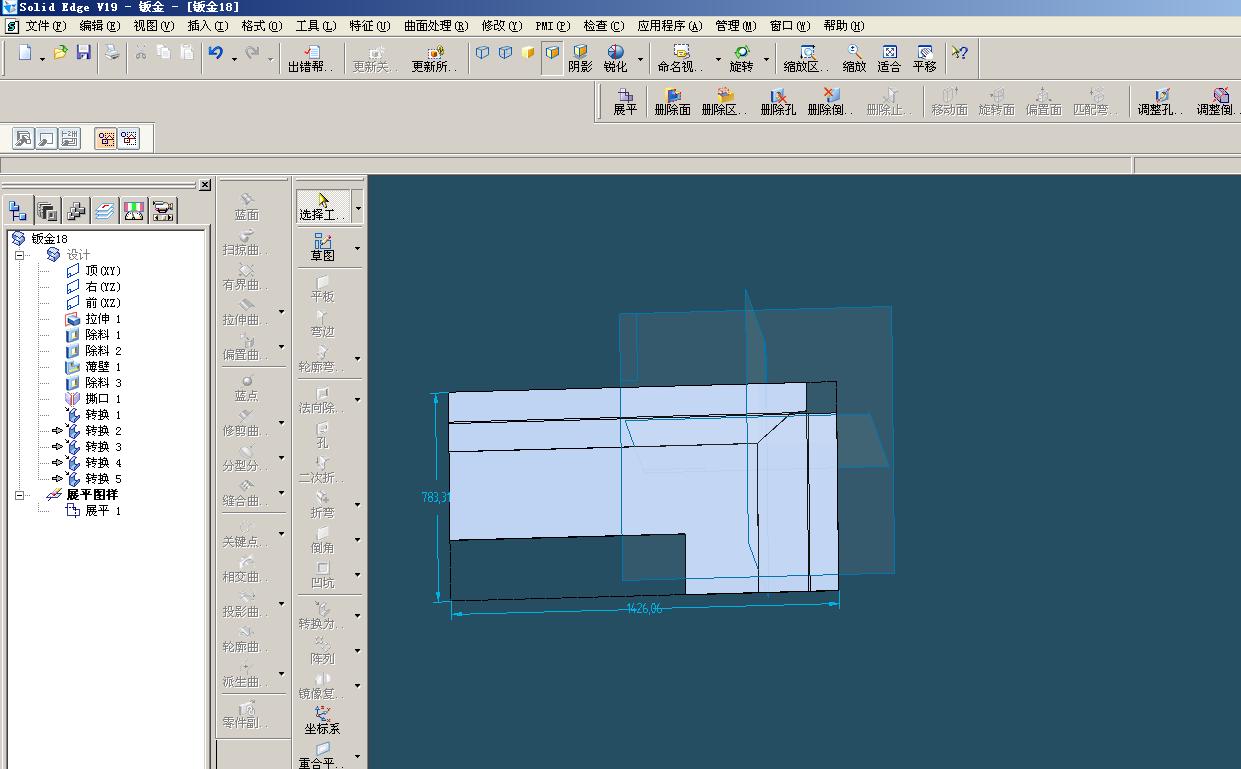Activate the 平移 pan tool
Image resolution: width=1241 pixels, height=769 pixels.
[x=925, y=59]
